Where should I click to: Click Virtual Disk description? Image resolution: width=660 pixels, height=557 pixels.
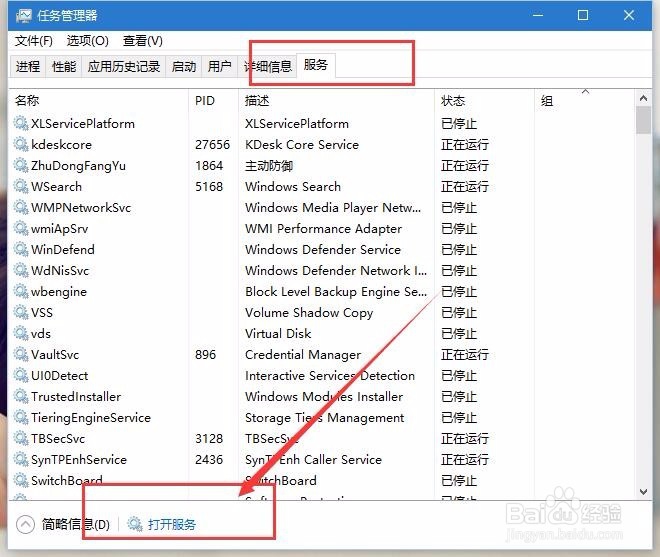coord(278,334)
